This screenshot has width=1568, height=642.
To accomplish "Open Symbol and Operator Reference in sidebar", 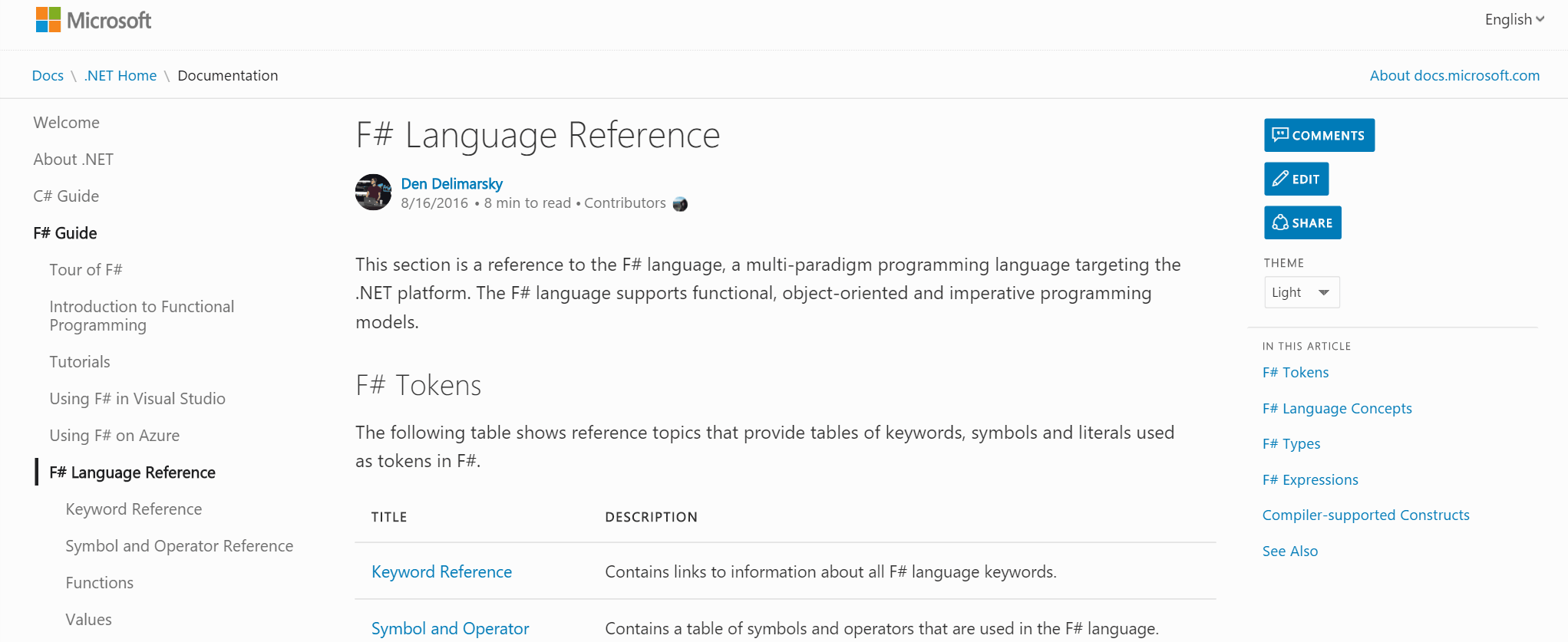I will [x=180, y=546].
